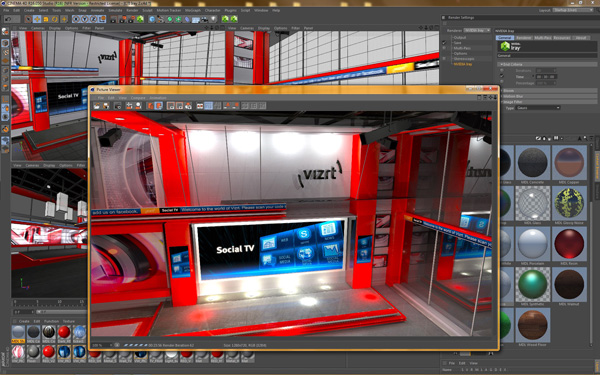Switch to the Multi-Pass tab

pyautogui.click(x=543, y=38)
